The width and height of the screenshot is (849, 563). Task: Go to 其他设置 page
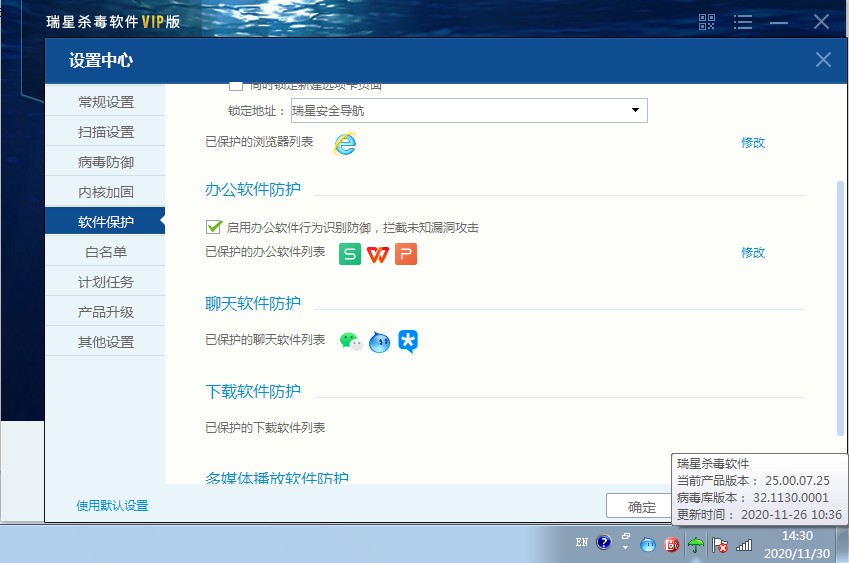click(105, 342)
